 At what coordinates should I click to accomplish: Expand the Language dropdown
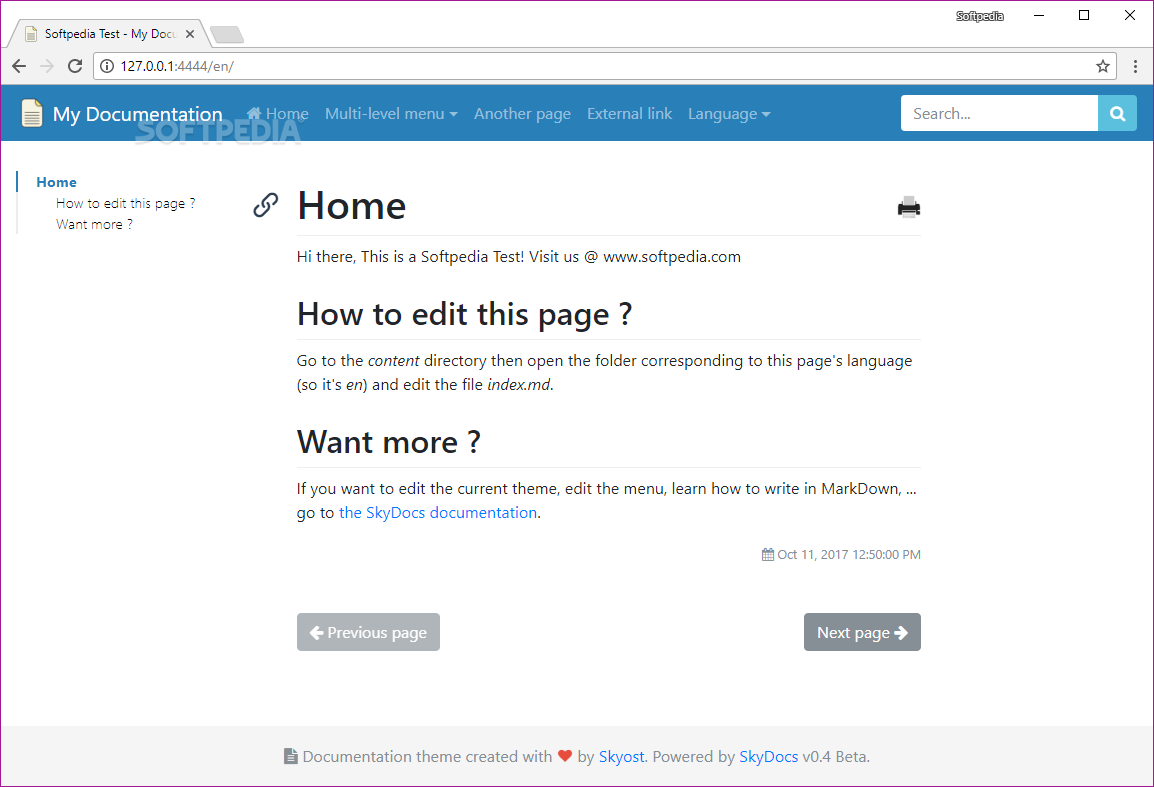click(x=729, y=113)
